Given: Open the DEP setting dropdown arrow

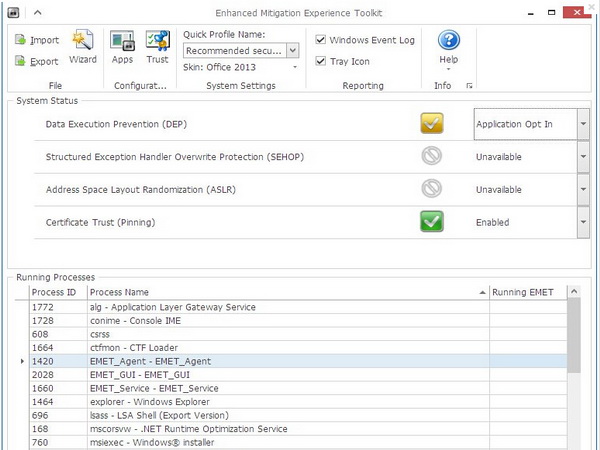Looking at the screenshot, I should pos(583,124).
